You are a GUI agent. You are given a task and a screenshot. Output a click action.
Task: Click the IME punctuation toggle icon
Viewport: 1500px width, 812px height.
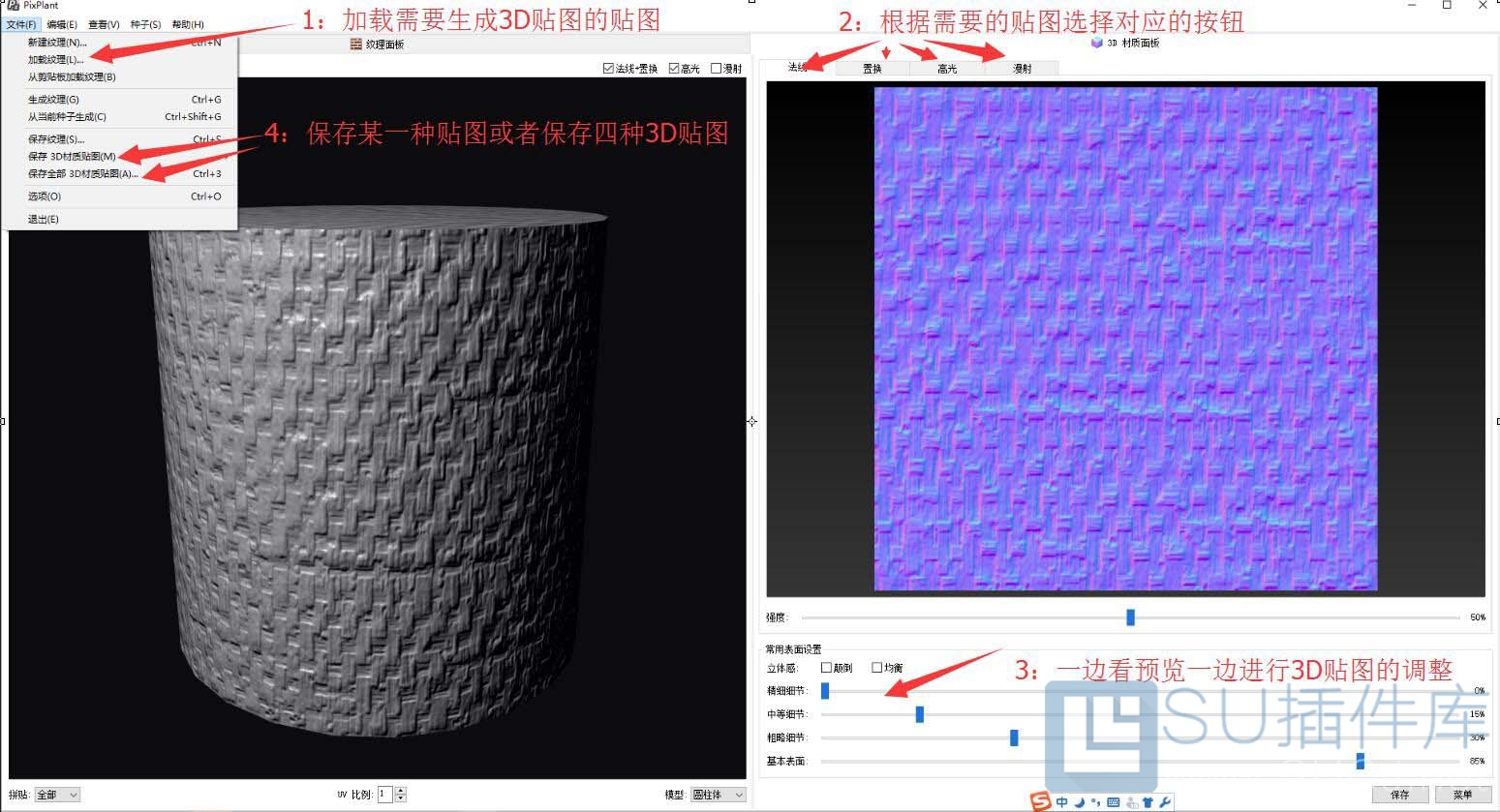click(x=1095, y=801)
